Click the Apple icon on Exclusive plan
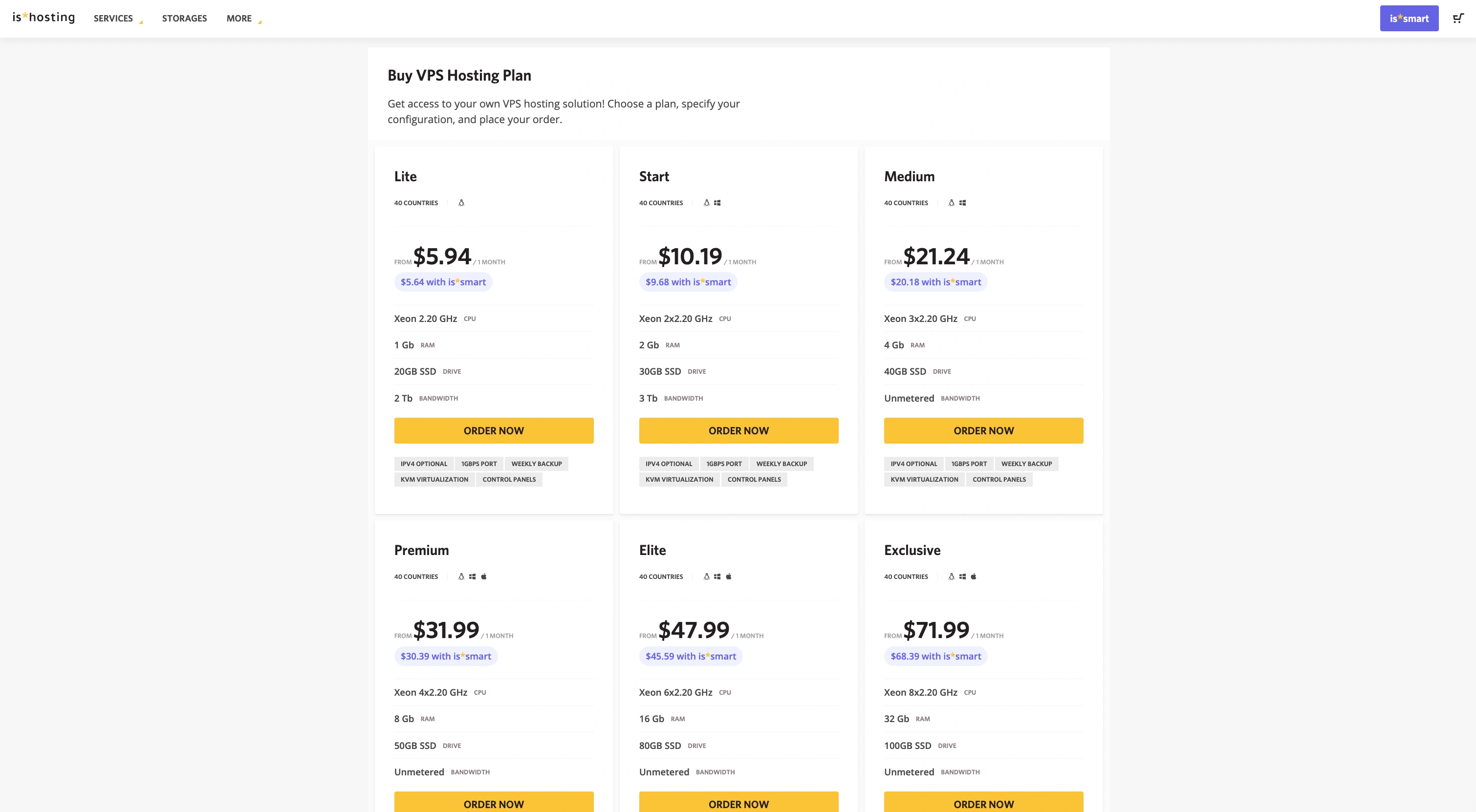Viewport: 1476px width, 812px height. click(974, 577)
